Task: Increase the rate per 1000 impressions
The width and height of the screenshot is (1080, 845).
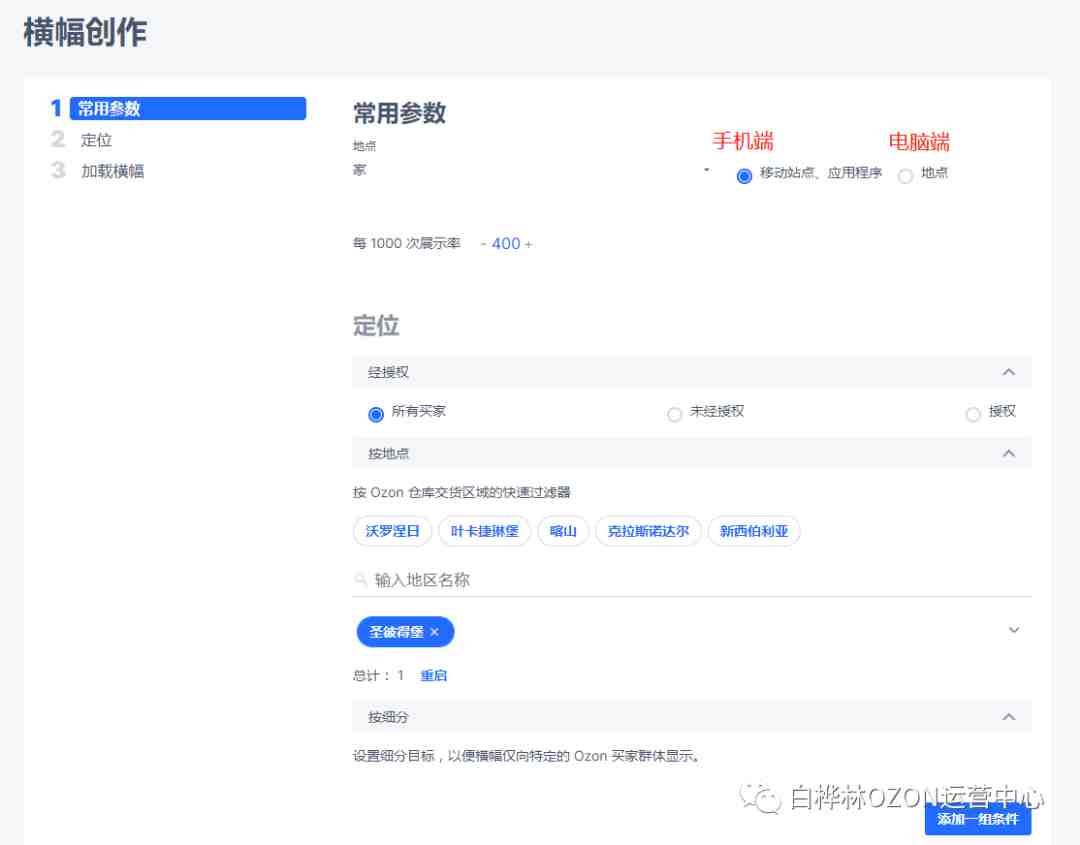Action: pos(528,244)
